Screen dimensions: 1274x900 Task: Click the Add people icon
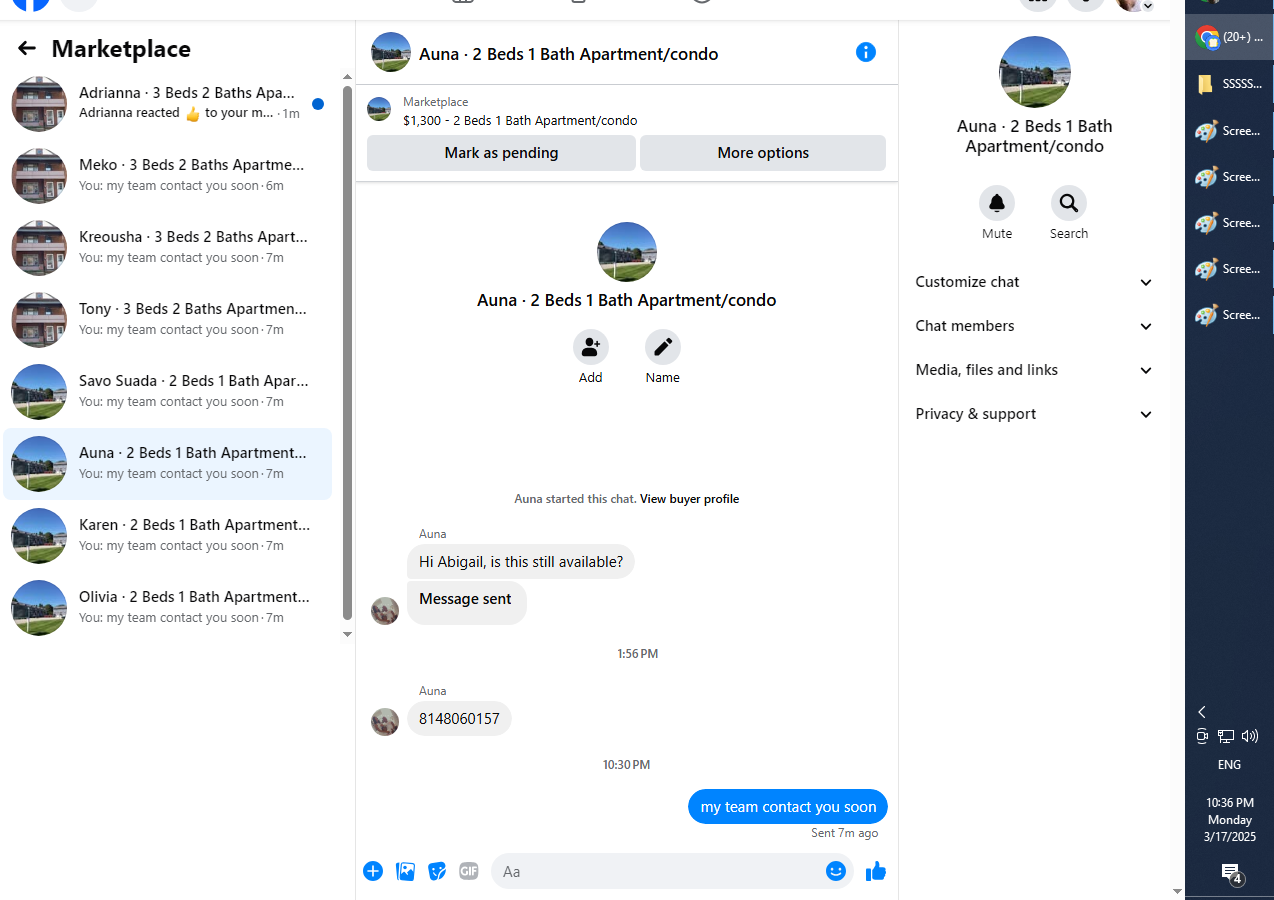pyautogui.click(x=591, y=347)
